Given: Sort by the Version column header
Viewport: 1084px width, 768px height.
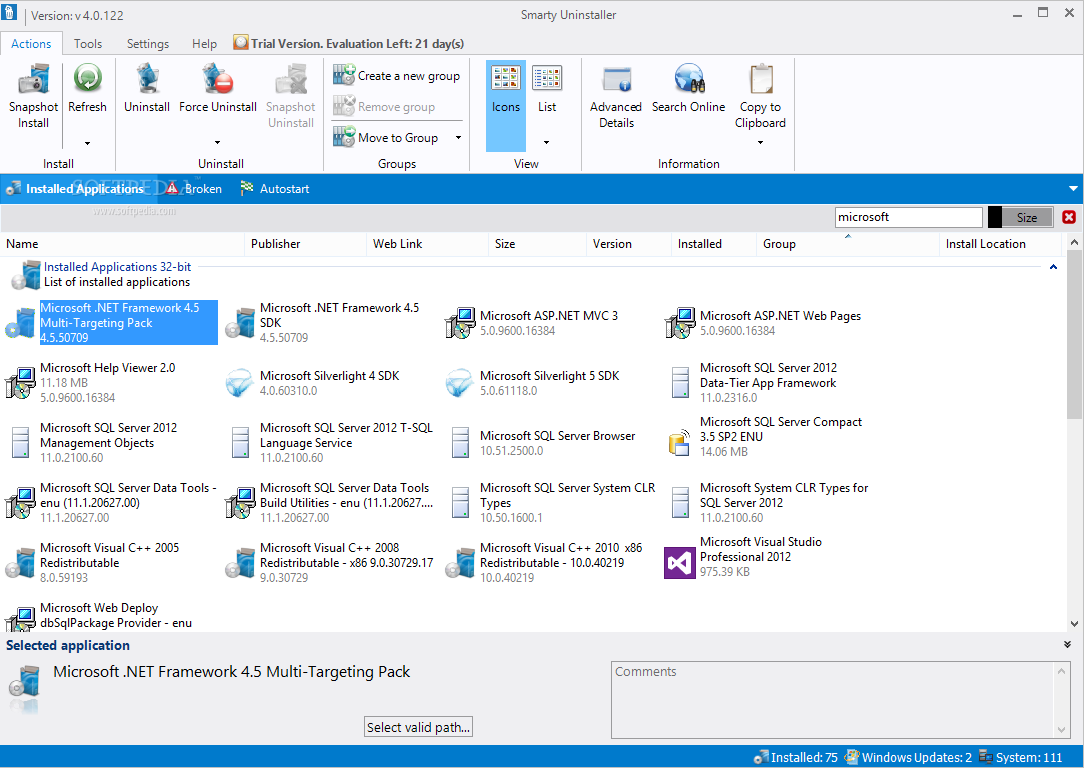Looking at the screenshot, I should click(628, 243).
